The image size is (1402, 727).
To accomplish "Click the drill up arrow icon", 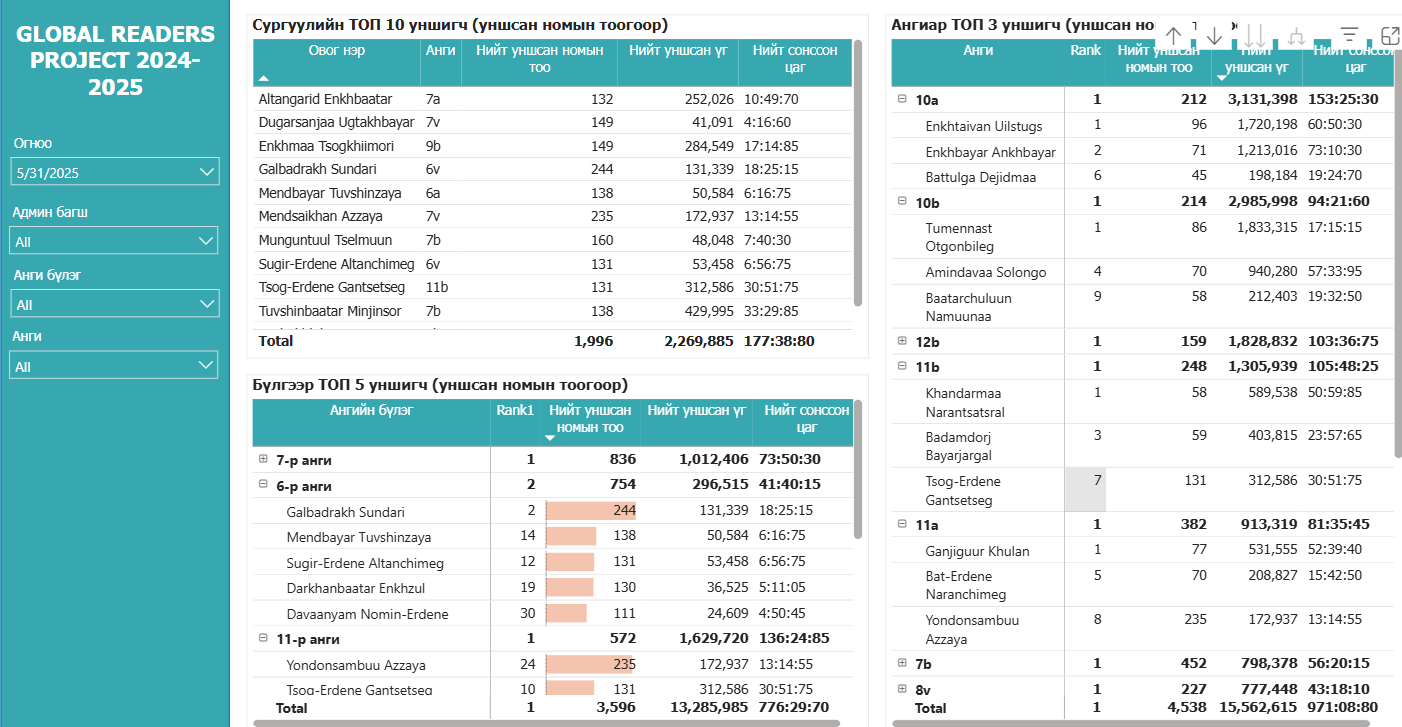I will [x=1174, y=36].
